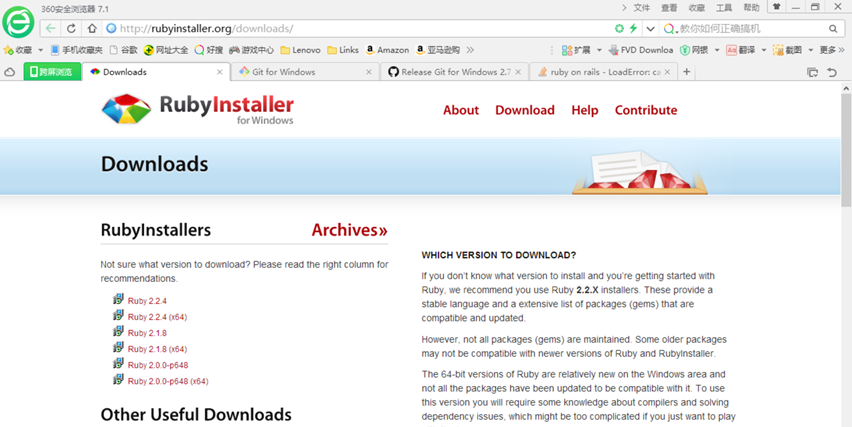The height and width of the screenshot is (427, 852).
Task: Go back with the green back arrow
Action: (x=51, y=28)
